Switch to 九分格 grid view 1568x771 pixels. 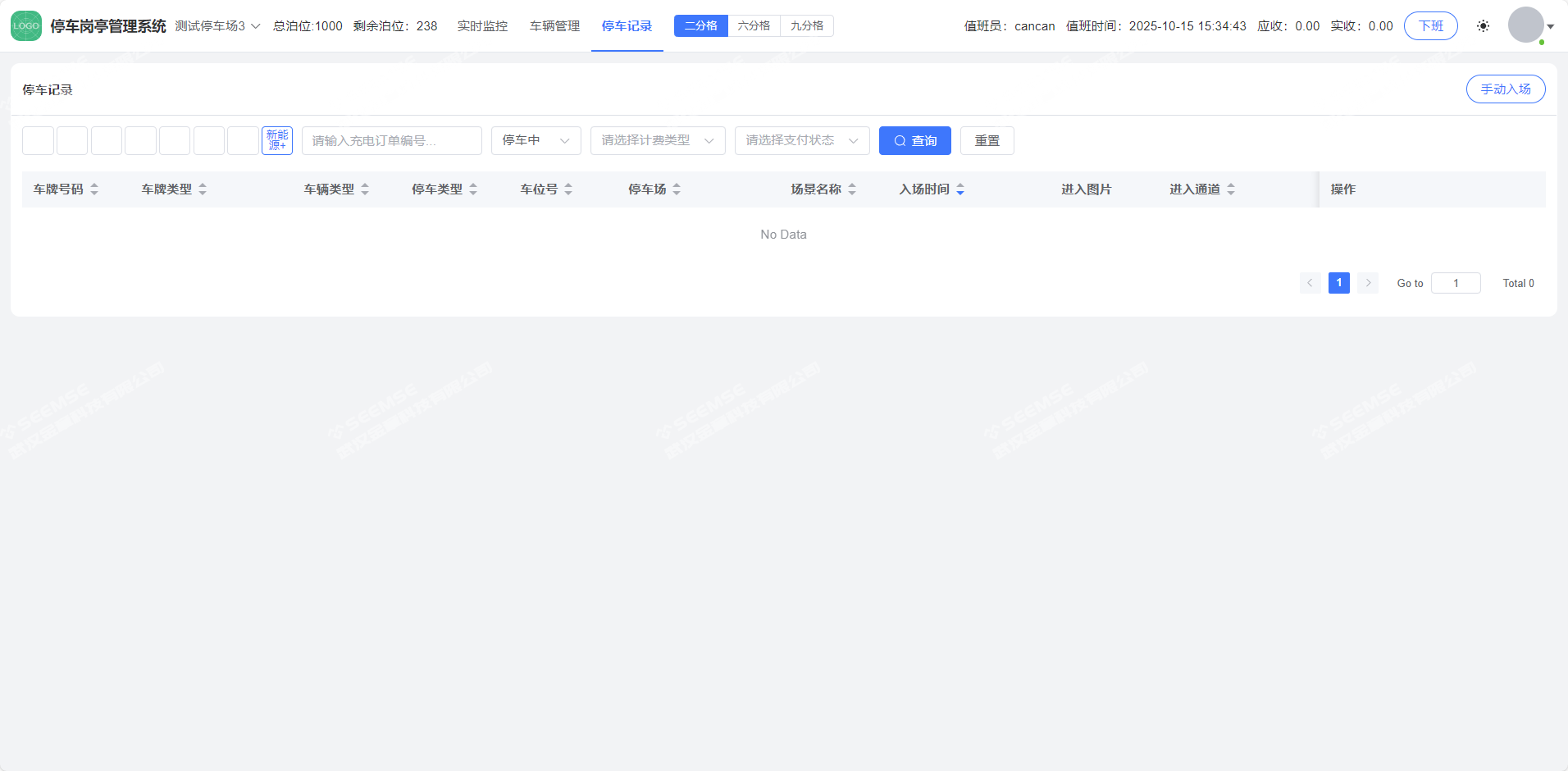(x=807, y=26)
